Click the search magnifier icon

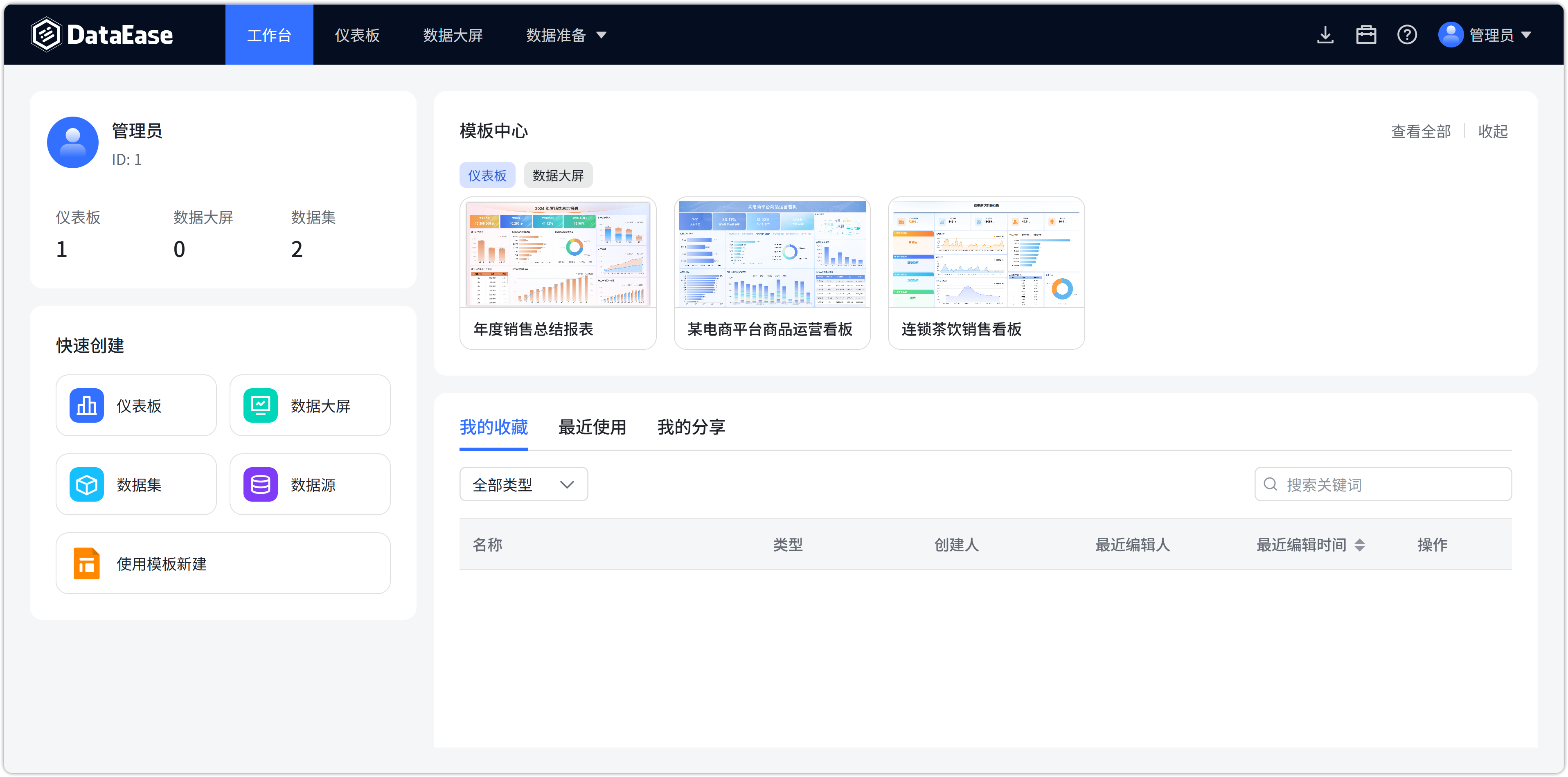(x=1271, y=484)
